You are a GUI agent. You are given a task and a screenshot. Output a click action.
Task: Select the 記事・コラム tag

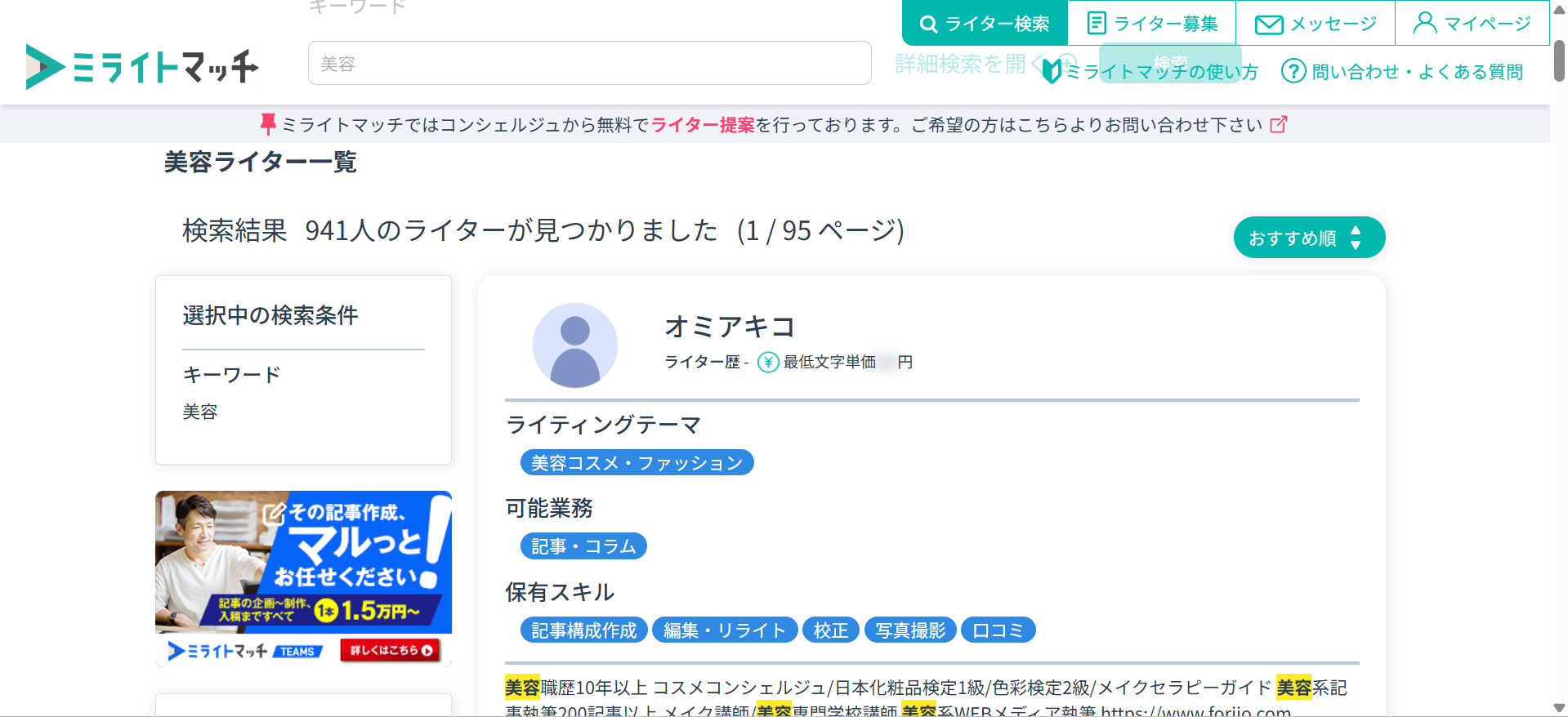(583, 546)
